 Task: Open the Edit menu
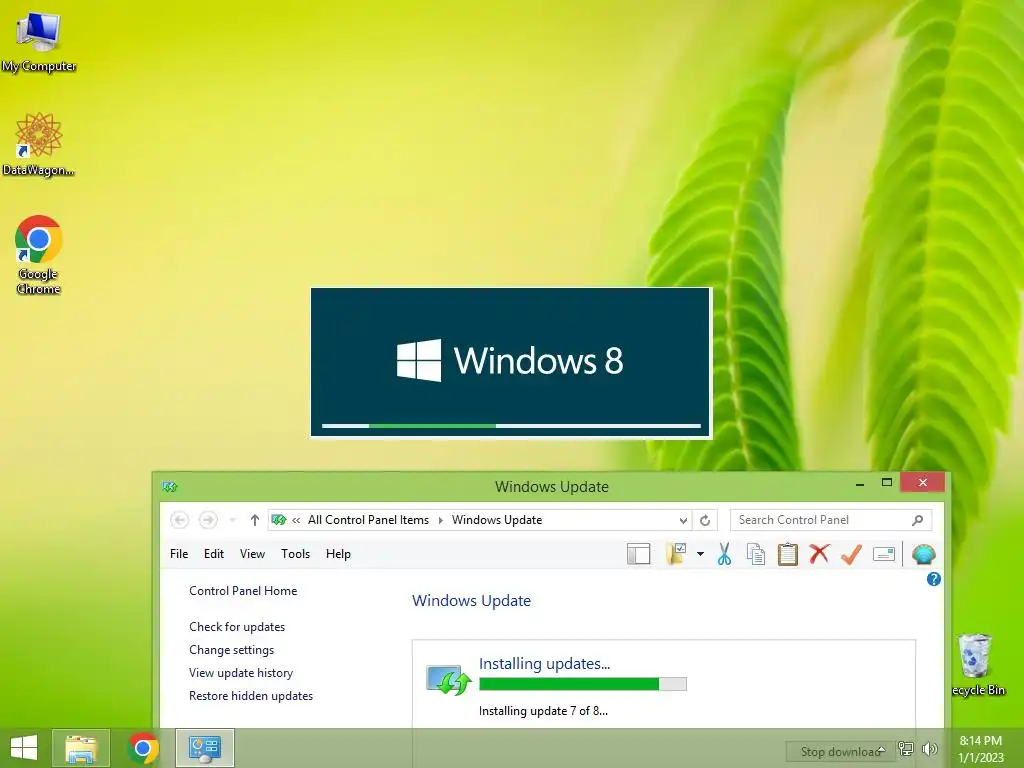[214, 554]
